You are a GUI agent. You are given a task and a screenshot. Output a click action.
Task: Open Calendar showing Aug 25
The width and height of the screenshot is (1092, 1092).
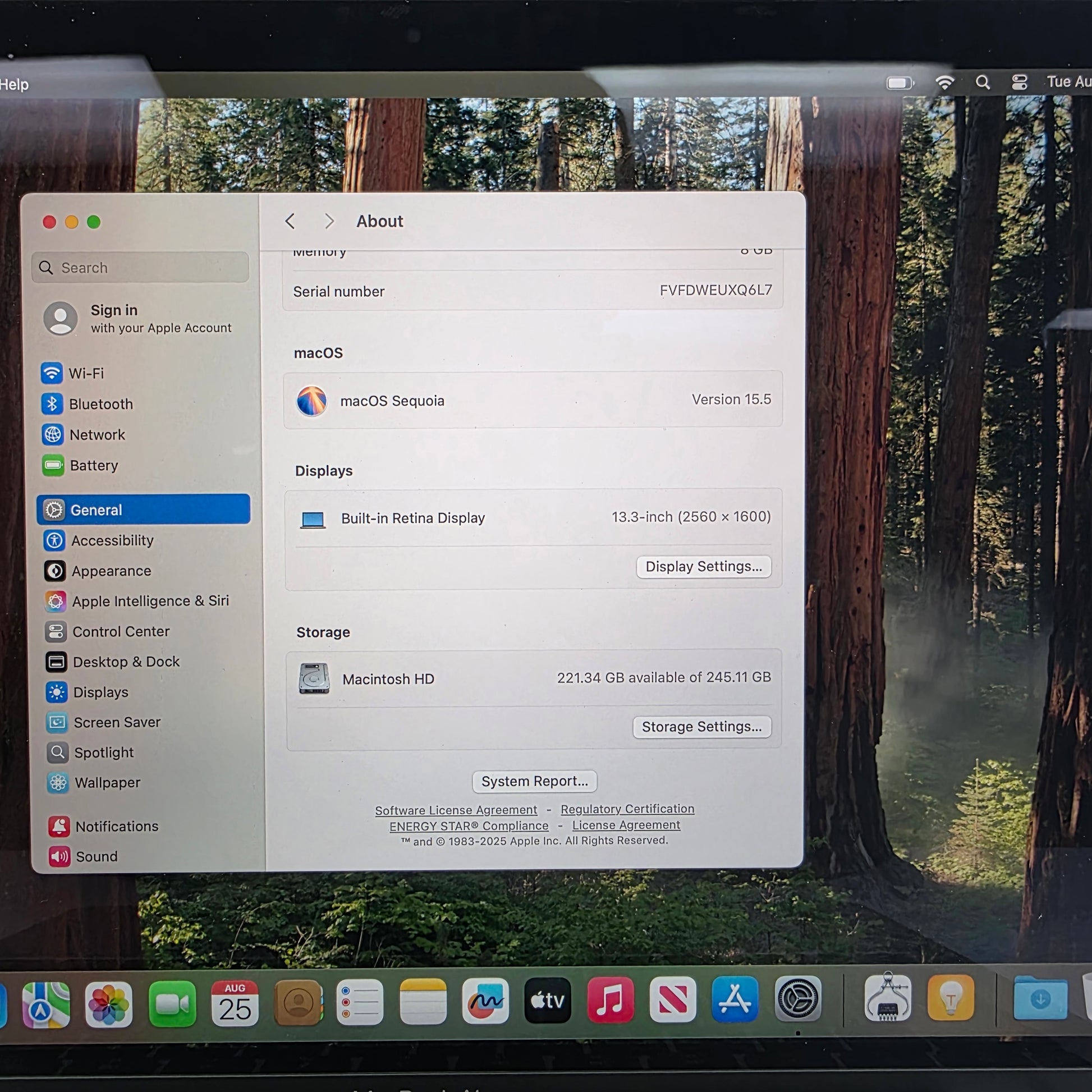[x=235, y=1004]
